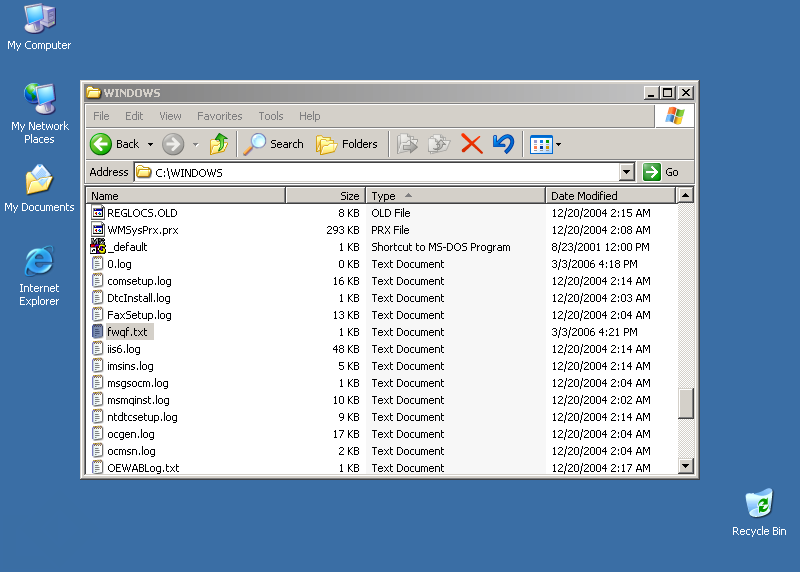Sort by the Size column header
The width and height of the screenshot is (800, 572).
point(326,195)
